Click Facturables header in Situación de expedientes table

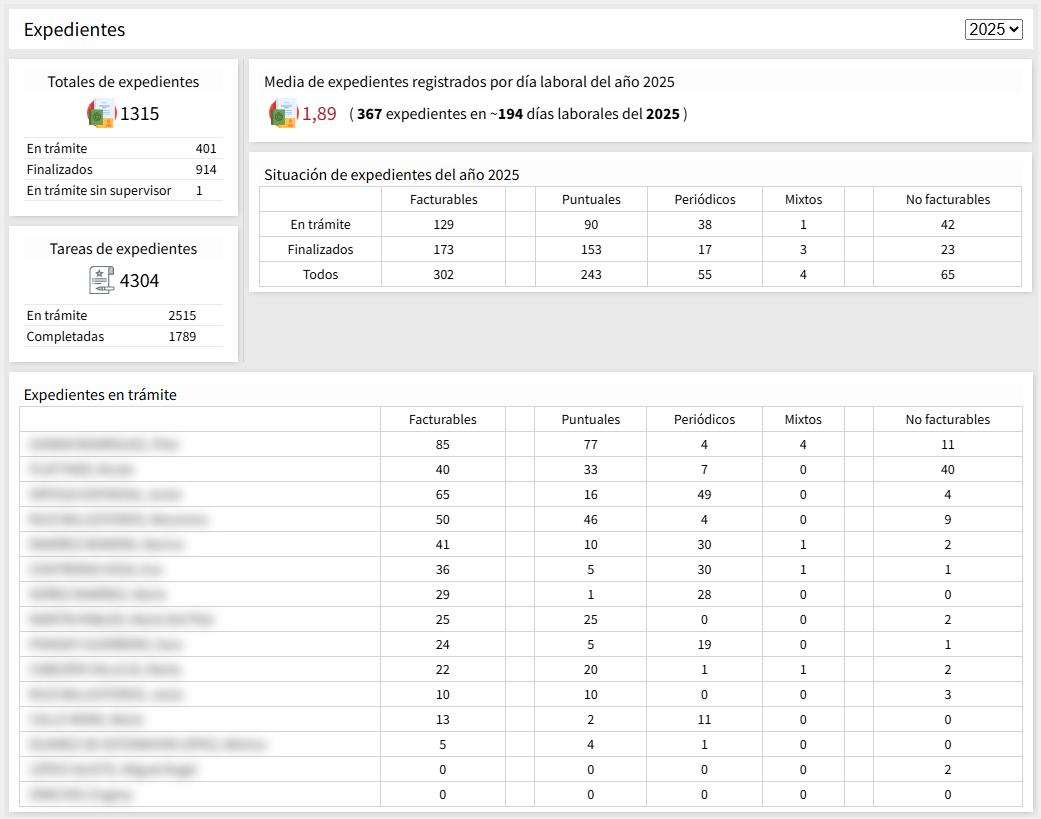[x=443, y=199]
